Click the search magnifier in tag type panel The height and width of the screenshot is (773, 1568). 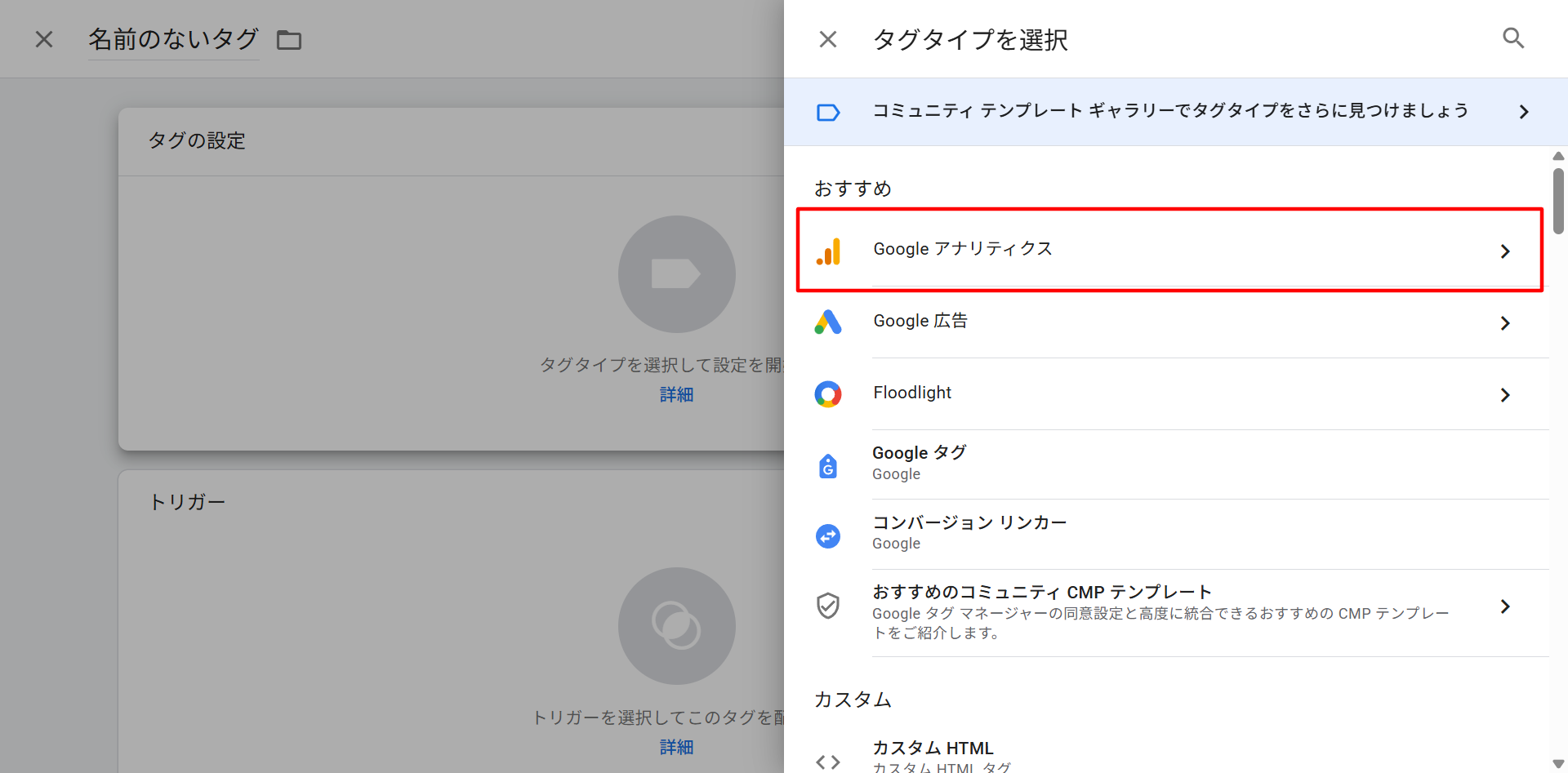pyautogui.click(x=1513, y=38)
